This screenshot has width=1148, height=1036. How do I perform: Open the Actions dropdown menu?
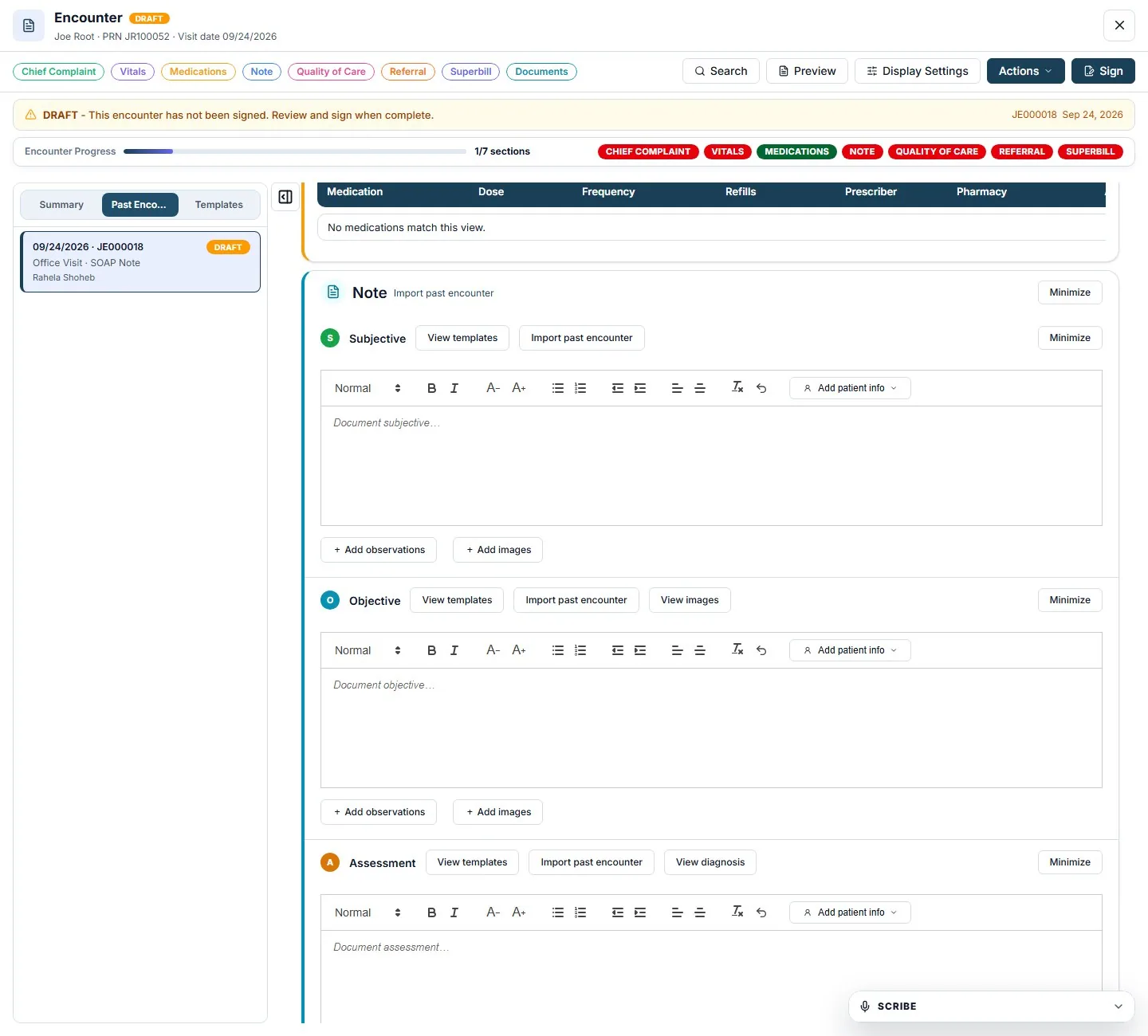tap(1025, 71)
